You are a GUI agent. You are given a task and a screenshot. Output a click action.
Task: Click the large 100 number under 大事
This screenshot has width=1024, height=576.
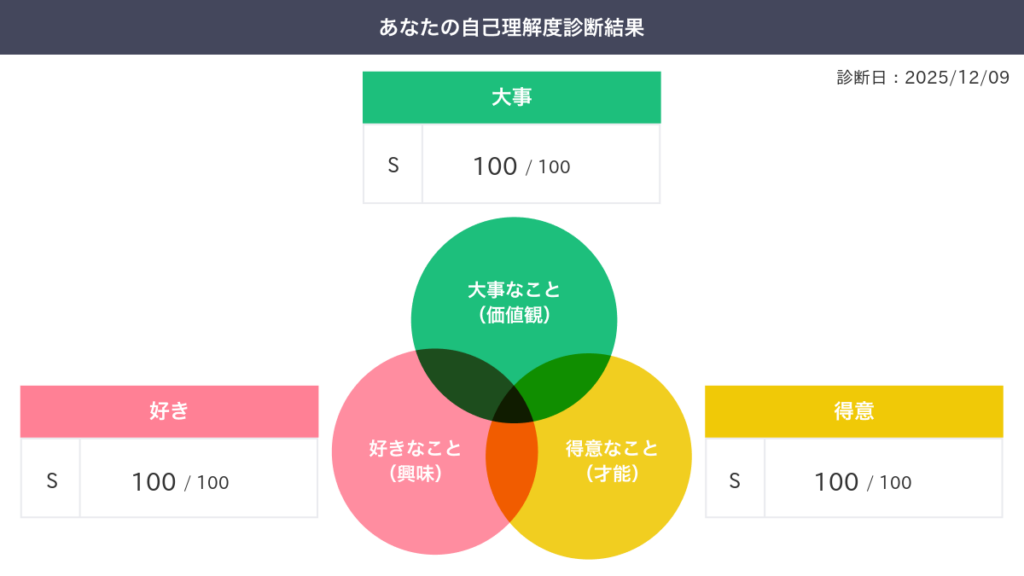click(494, 166)
